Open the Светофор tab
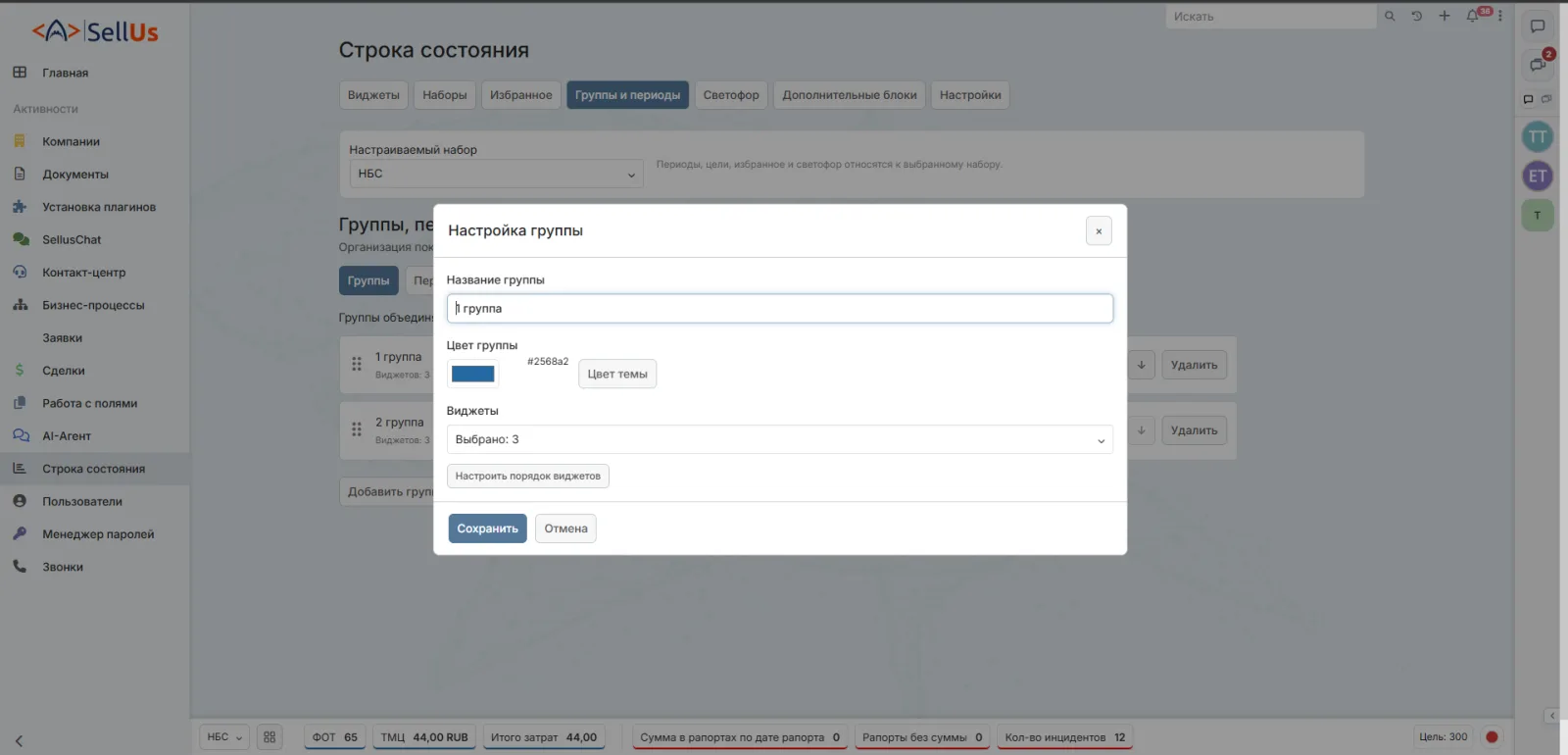 tap(731, 95)
